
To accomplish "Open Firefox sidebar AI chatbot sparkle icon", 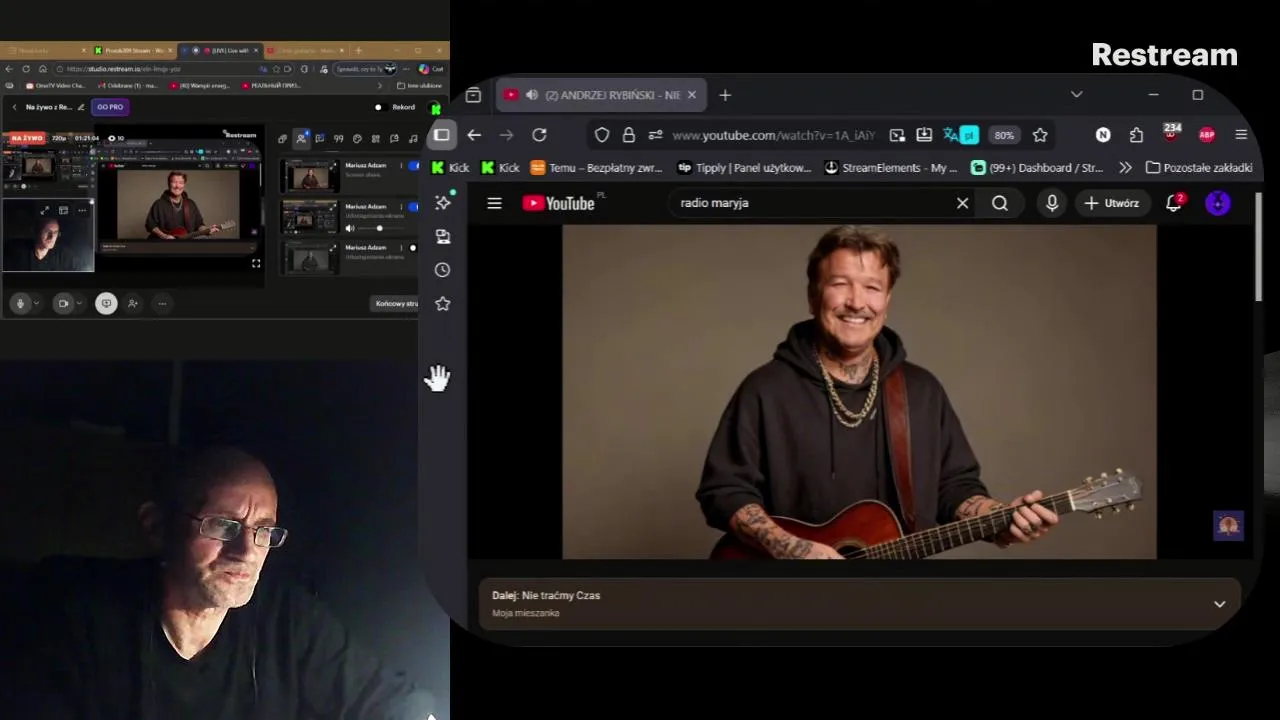I will pos(443,202).
